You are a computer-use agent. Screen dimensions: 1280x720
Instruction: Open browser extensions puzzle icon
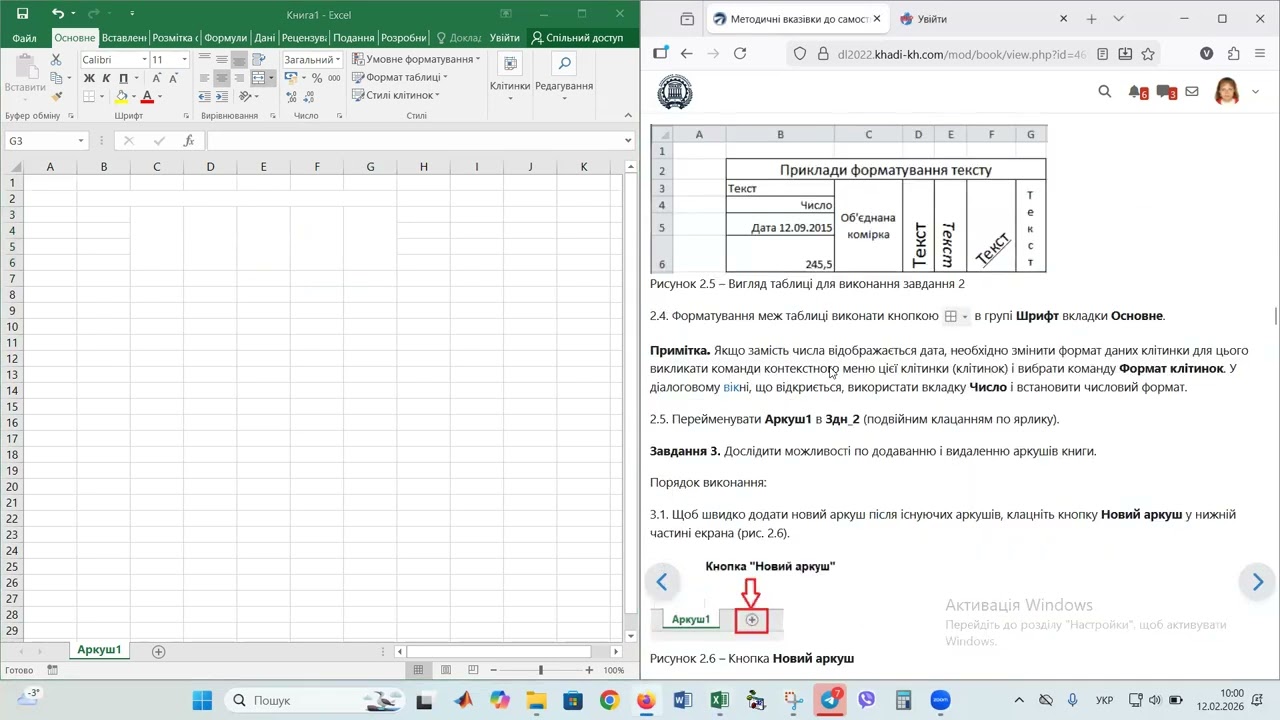point(1233,54)
